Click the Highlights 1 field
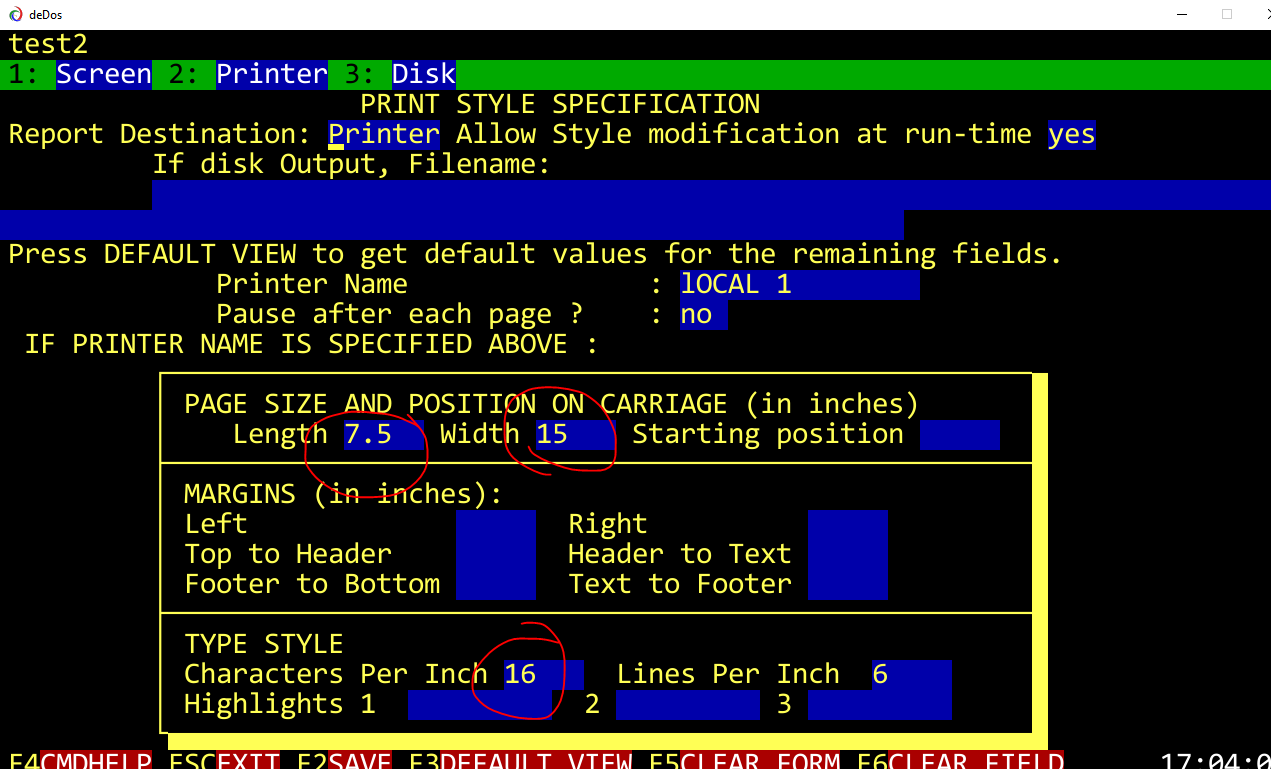 click(480, 705)
